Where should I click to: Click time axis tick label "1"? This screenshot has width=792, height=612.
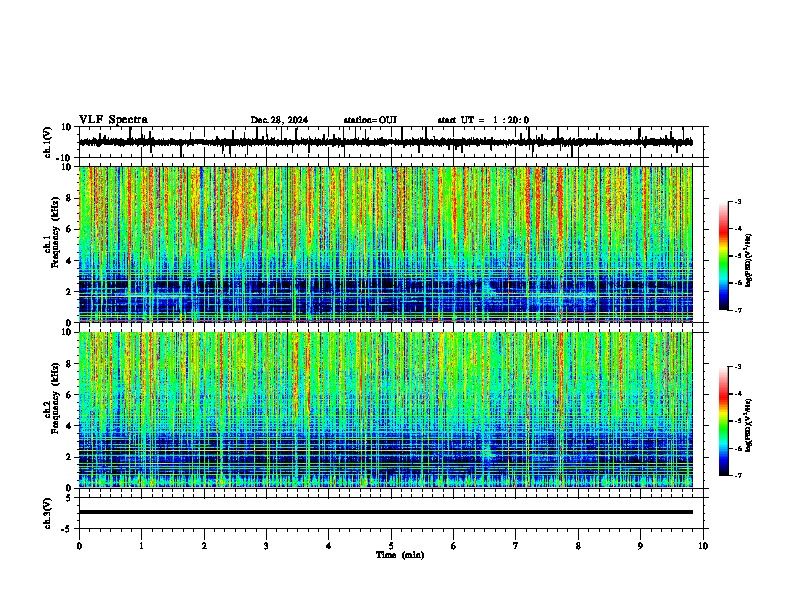142,546
